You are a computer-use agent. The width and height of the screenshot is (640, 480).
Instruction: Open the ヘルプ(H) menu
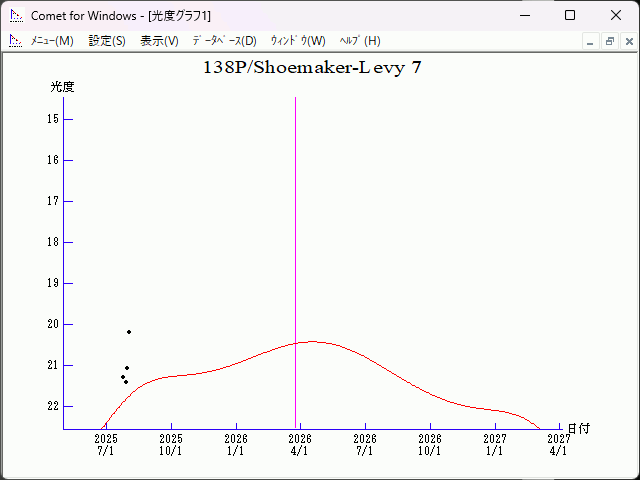pos(360,41)
